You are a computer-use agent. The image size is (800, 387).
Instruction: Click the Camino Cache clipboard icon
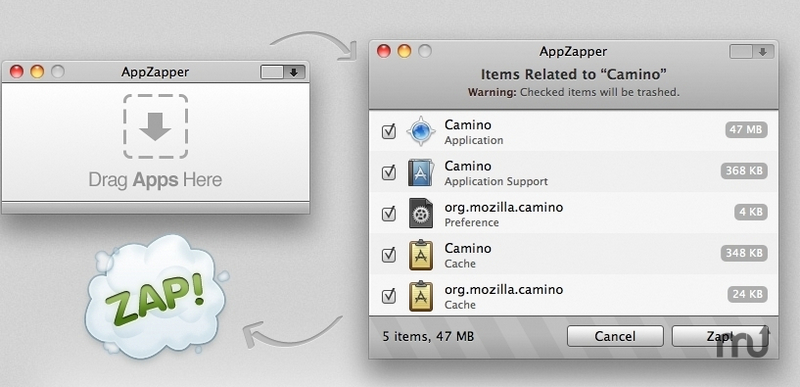pyautogui.click(x=421, y=255)
